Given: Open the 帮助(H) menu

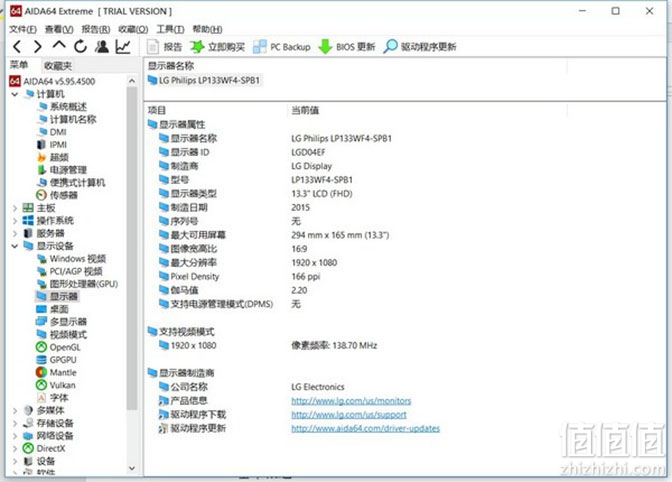Looking at the screenshot, I should [x=207, y=29].
